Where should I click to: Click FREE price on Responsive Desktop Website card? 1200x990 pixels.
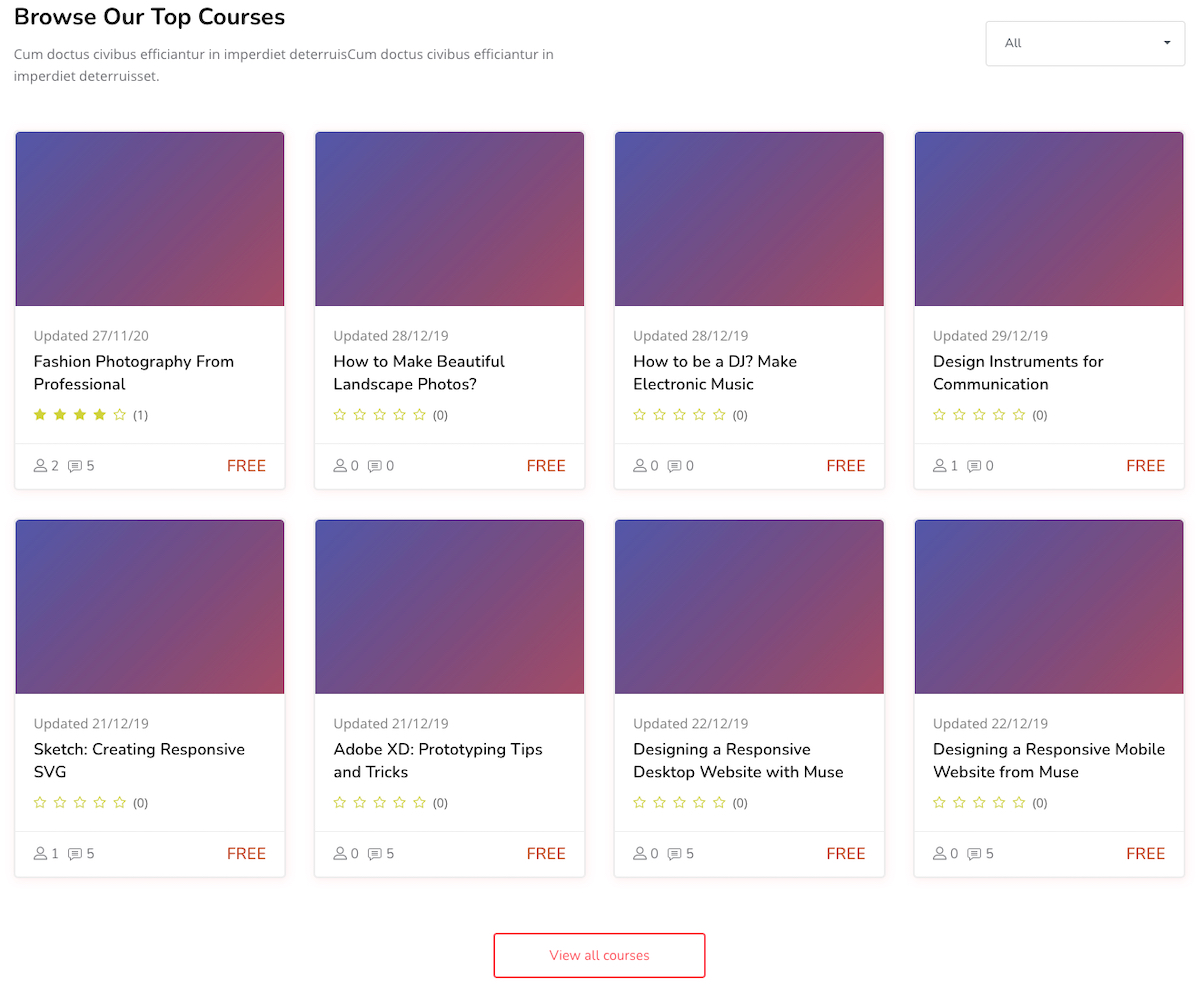(845, 854)
